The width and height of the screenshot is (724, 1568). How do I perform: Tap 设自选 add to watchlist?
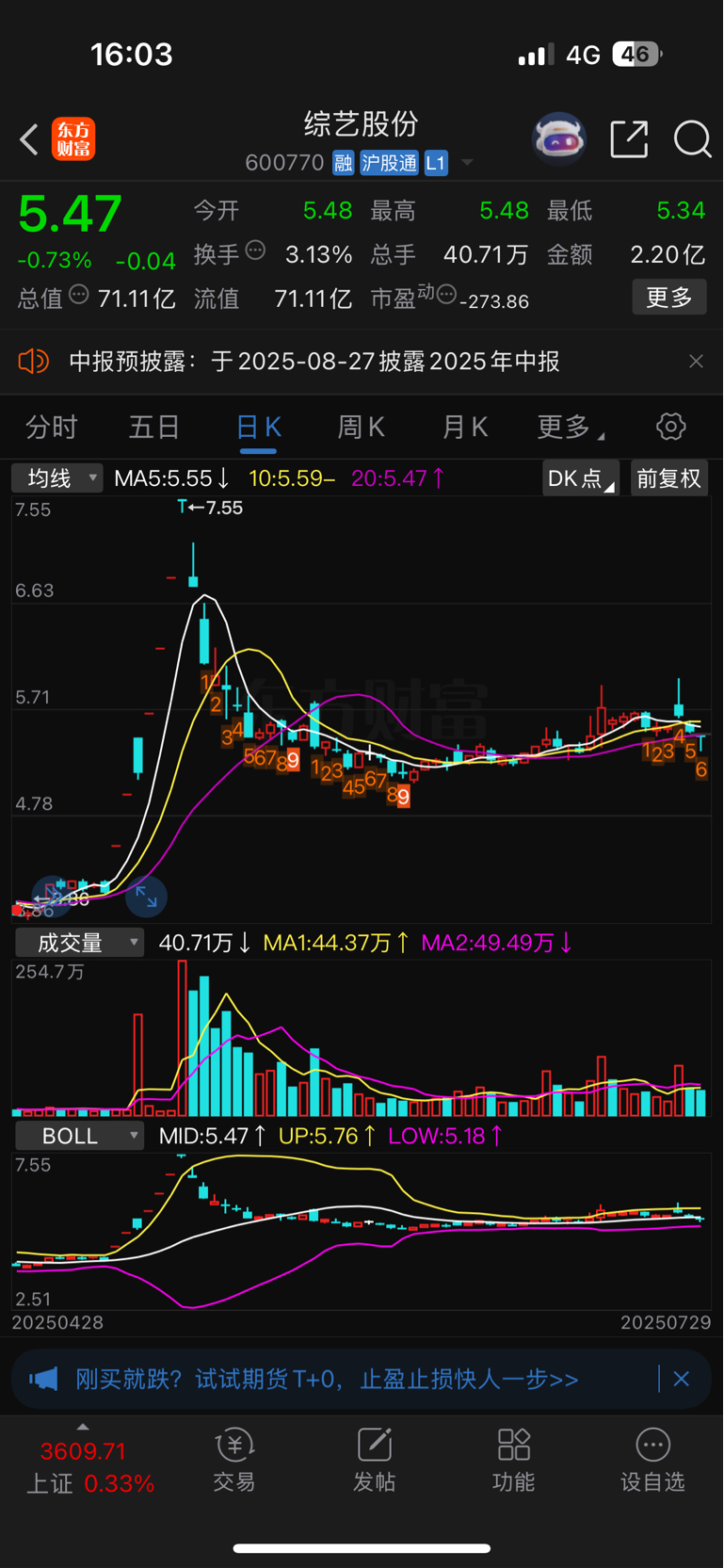pyautogui.click(x=652, y=1460)
